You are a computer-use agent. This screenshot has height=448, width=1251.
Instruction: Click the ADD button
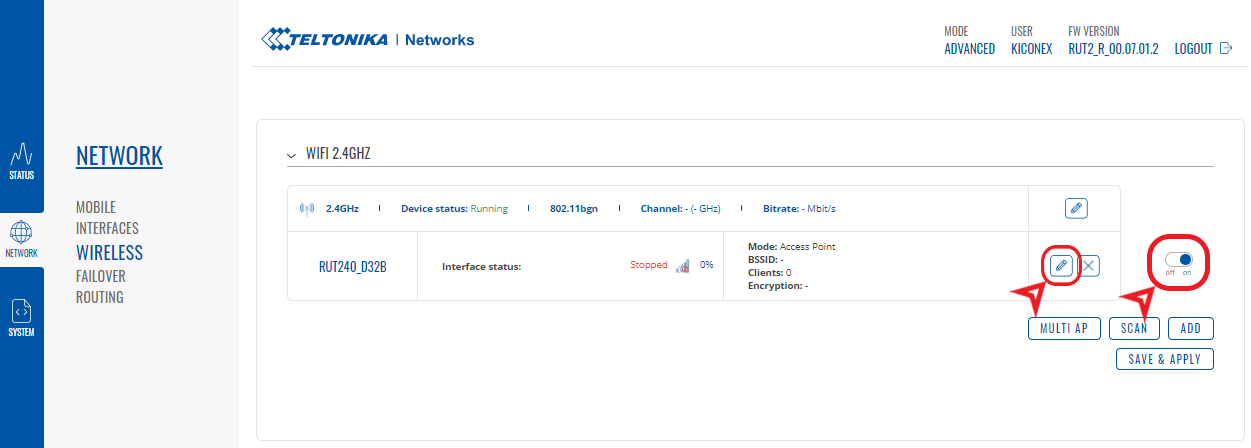pos(1190,328)
